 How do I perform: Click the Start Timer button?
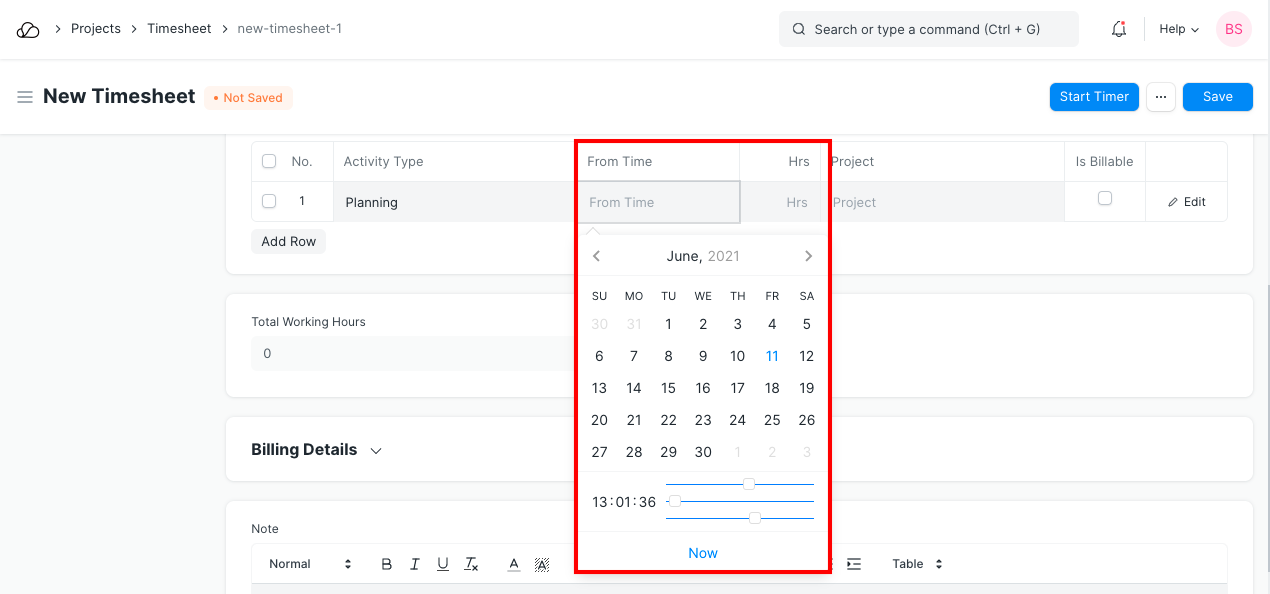pyautogui.click(x=1094, y=97)
